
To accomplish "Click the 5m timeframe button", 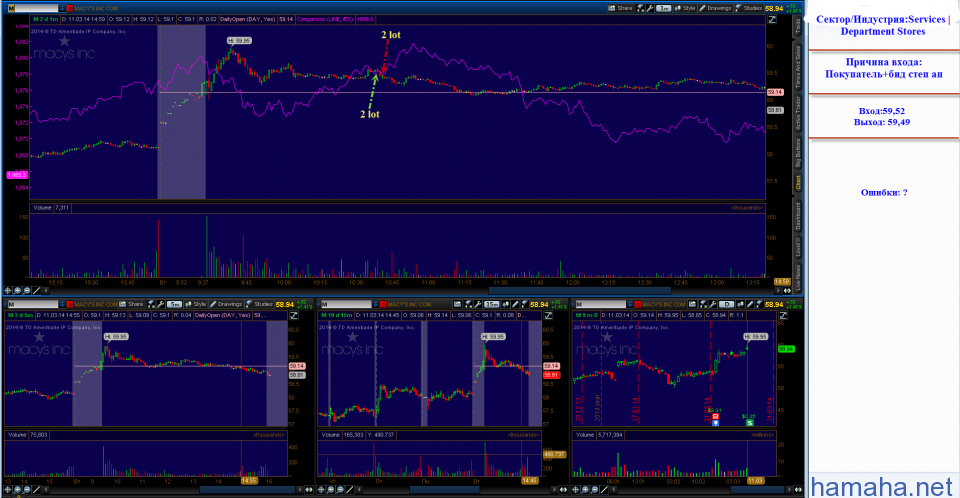I will click(174, 304).
